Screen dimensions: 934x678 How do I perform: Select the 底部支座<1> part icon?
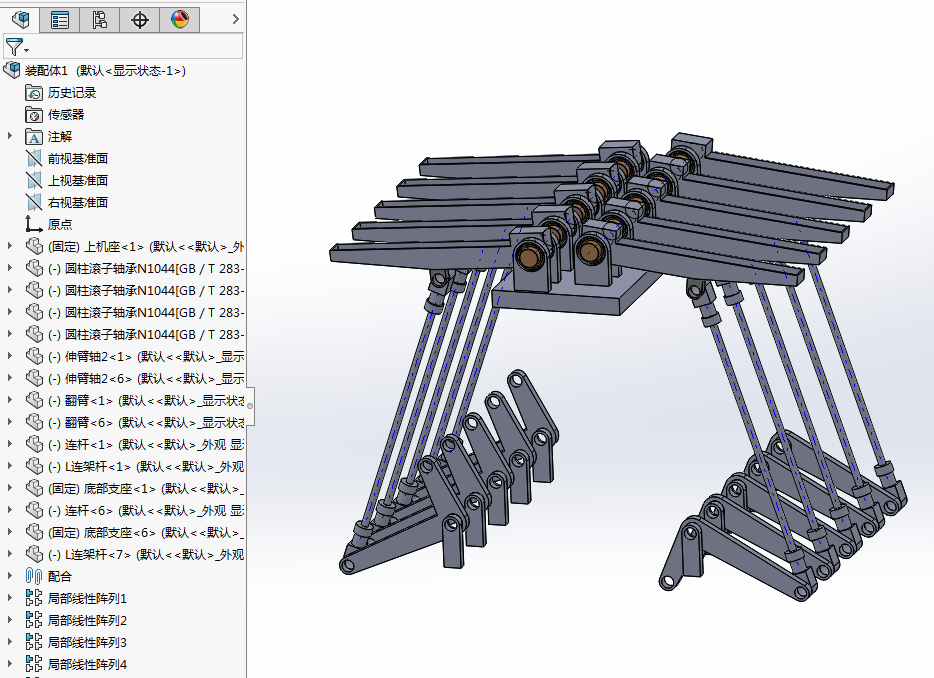(35, 489)
